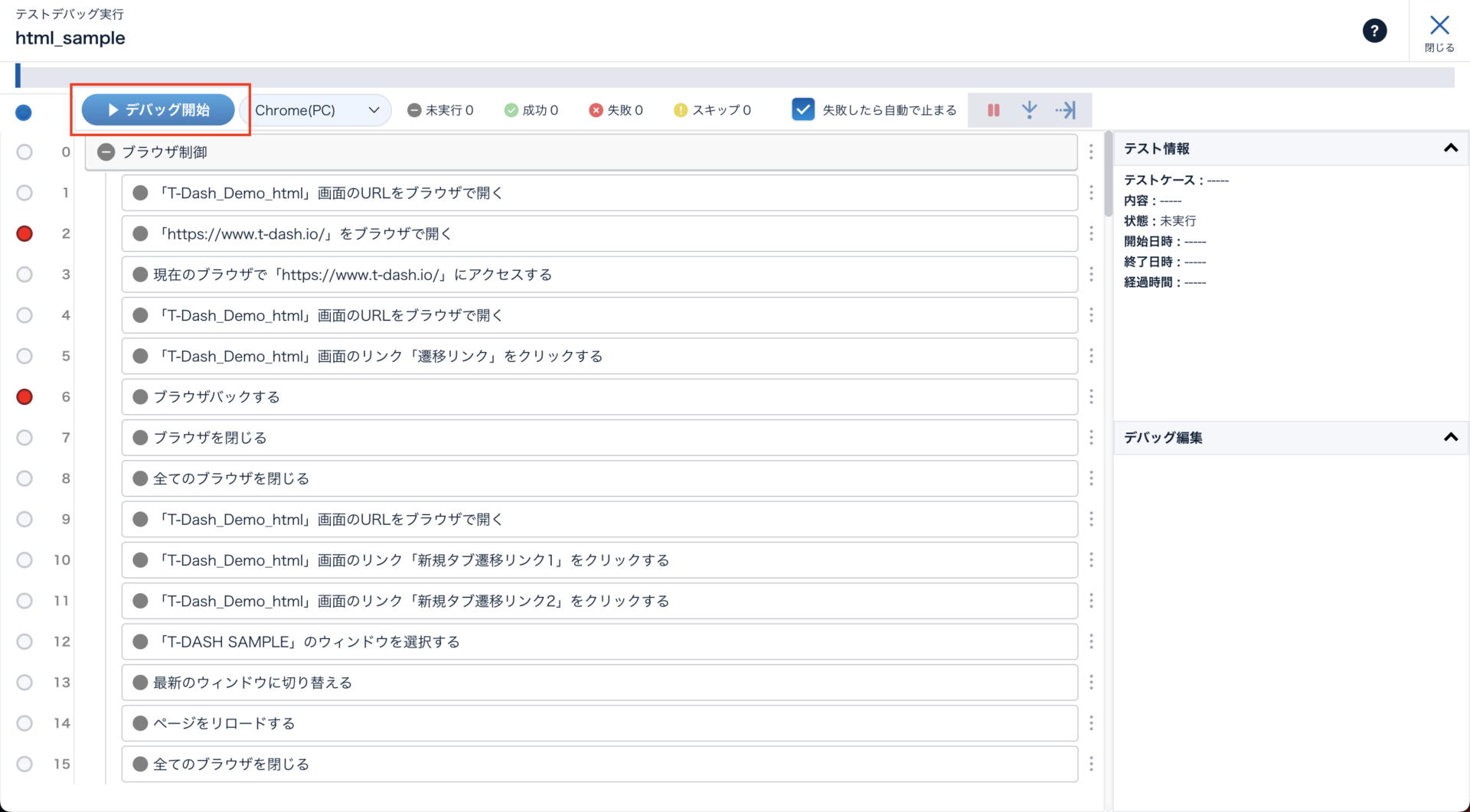Open three-dot menu for ページをリロードする step
Image resolution: width=1470 pixels, height=812 pixels.
1091,723
